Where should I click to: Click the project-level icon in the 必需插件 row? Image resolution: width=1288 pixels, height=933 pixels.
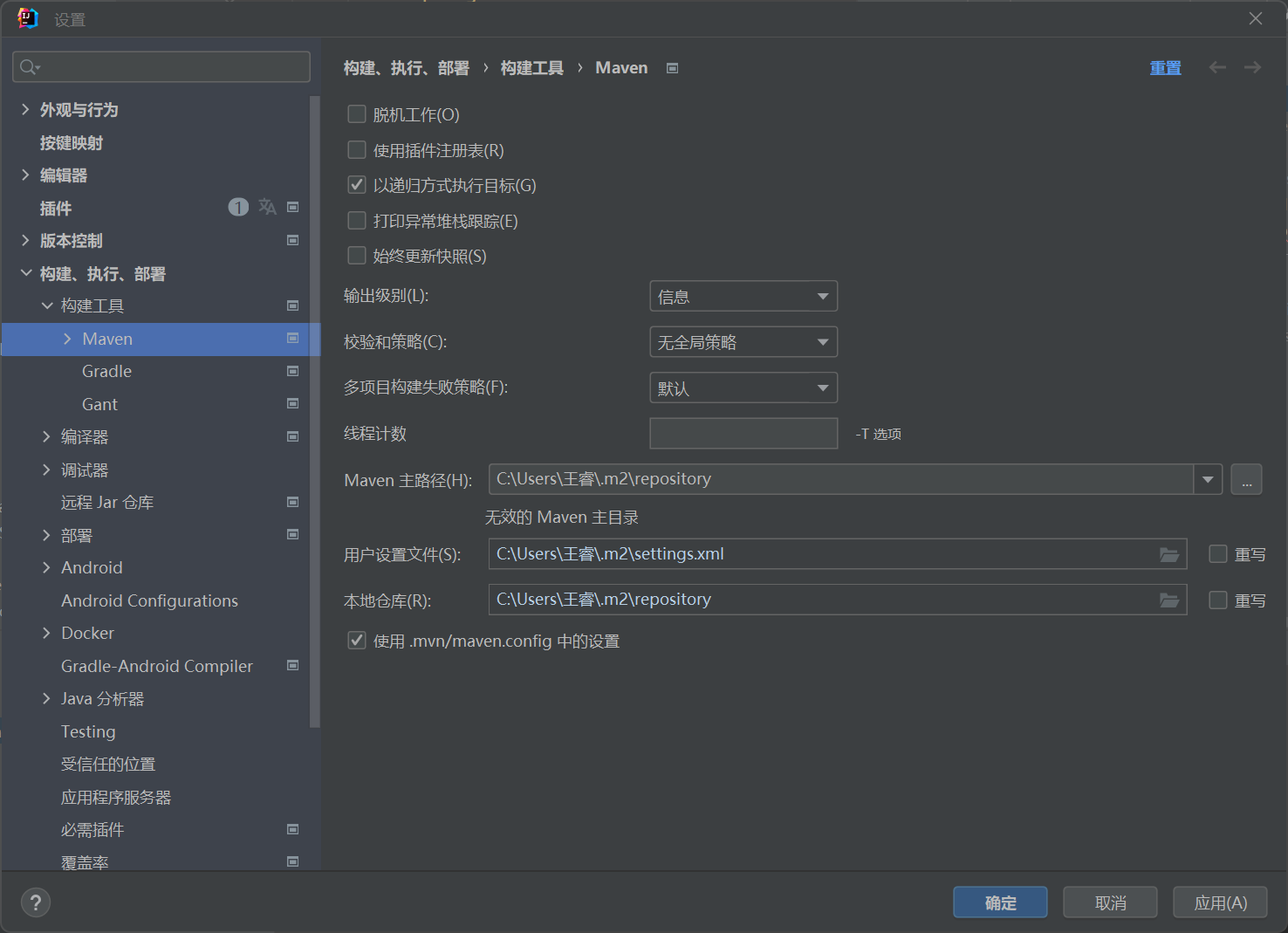tap(293, 829)
